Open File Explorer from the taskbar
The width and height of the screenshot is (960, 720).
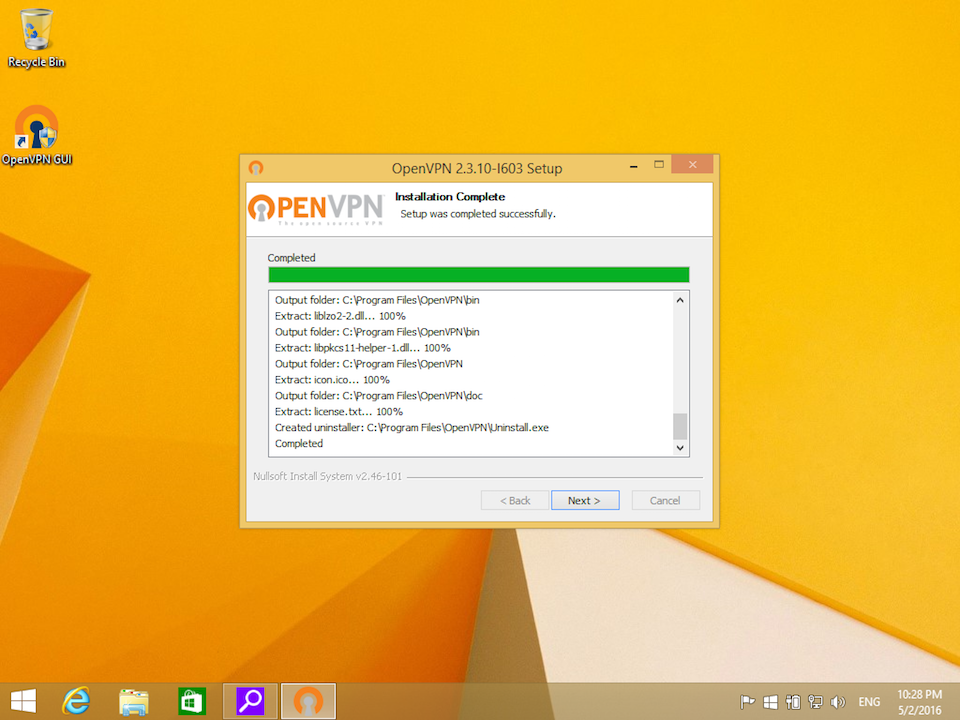pos(133,702)
